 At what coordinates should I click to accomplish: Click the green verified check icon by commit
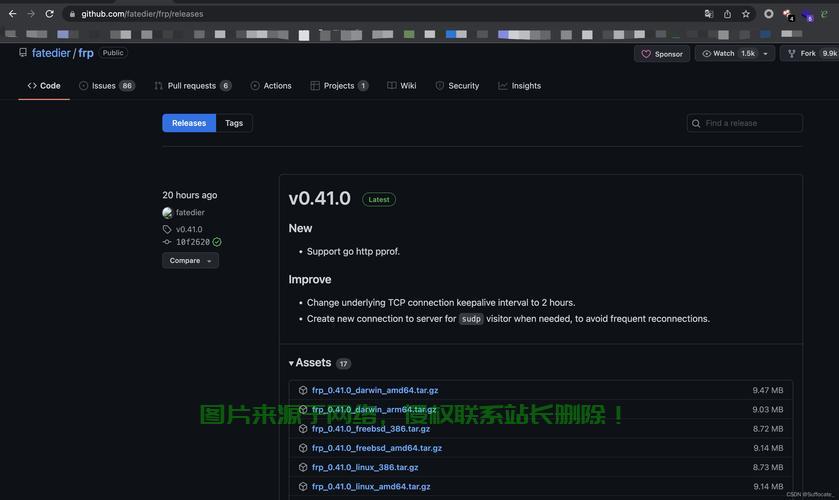pos(217,242)
